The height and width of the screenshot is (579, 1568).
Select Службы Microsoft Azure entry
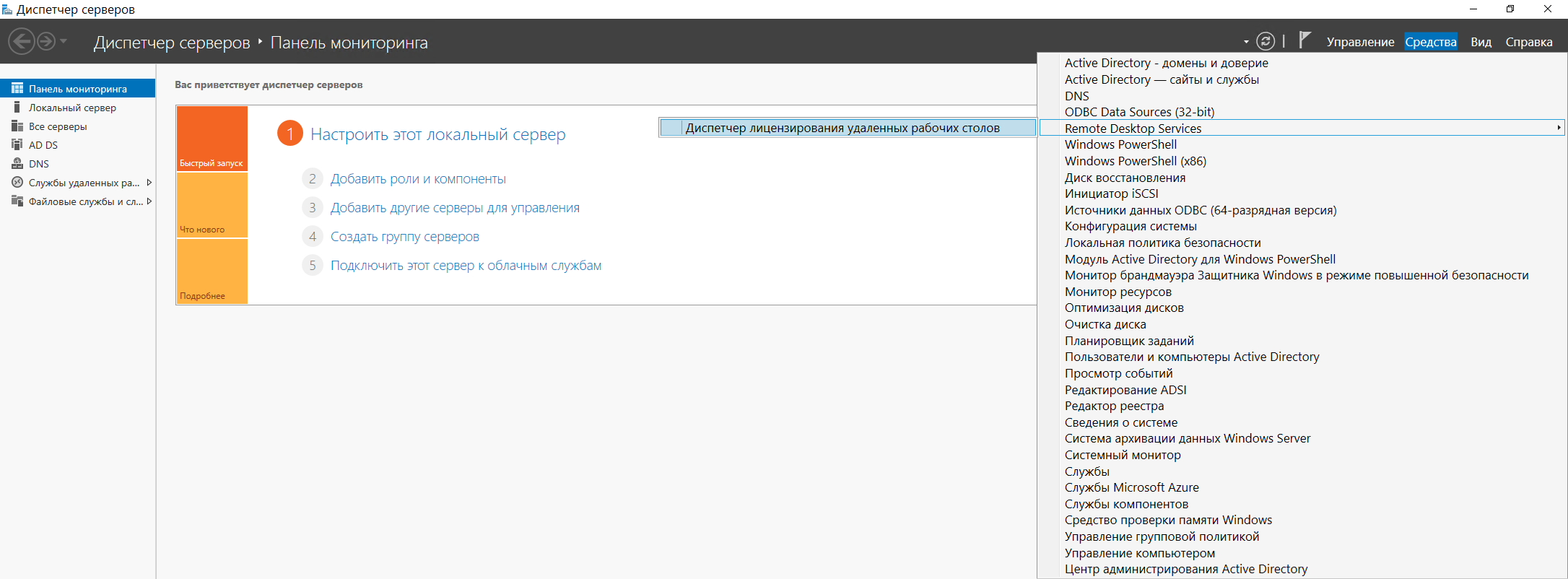pyautogui.click(x=1131, y=487)
